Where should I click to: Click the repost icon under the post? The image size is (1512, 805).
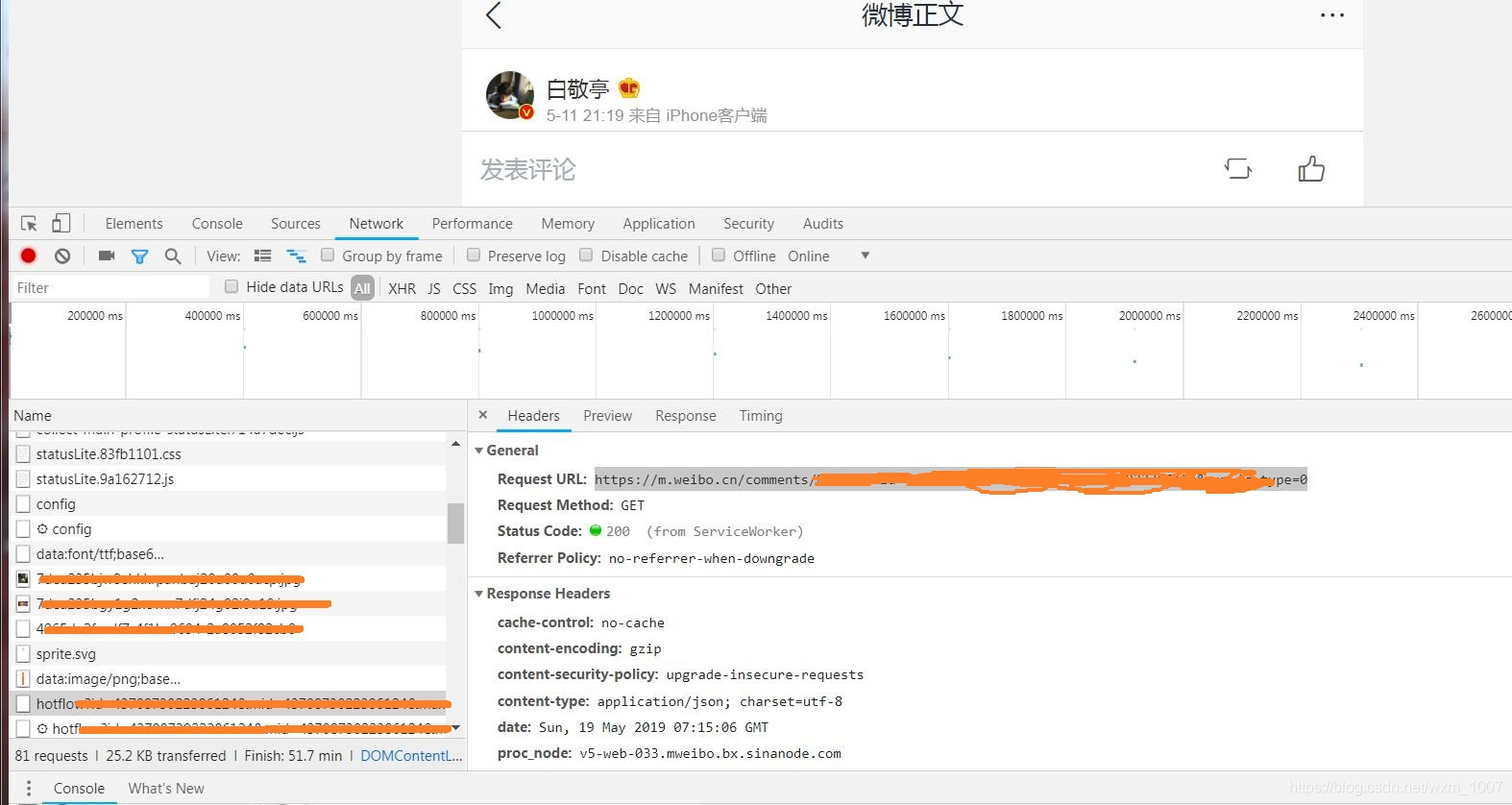tap(1238, 169)
